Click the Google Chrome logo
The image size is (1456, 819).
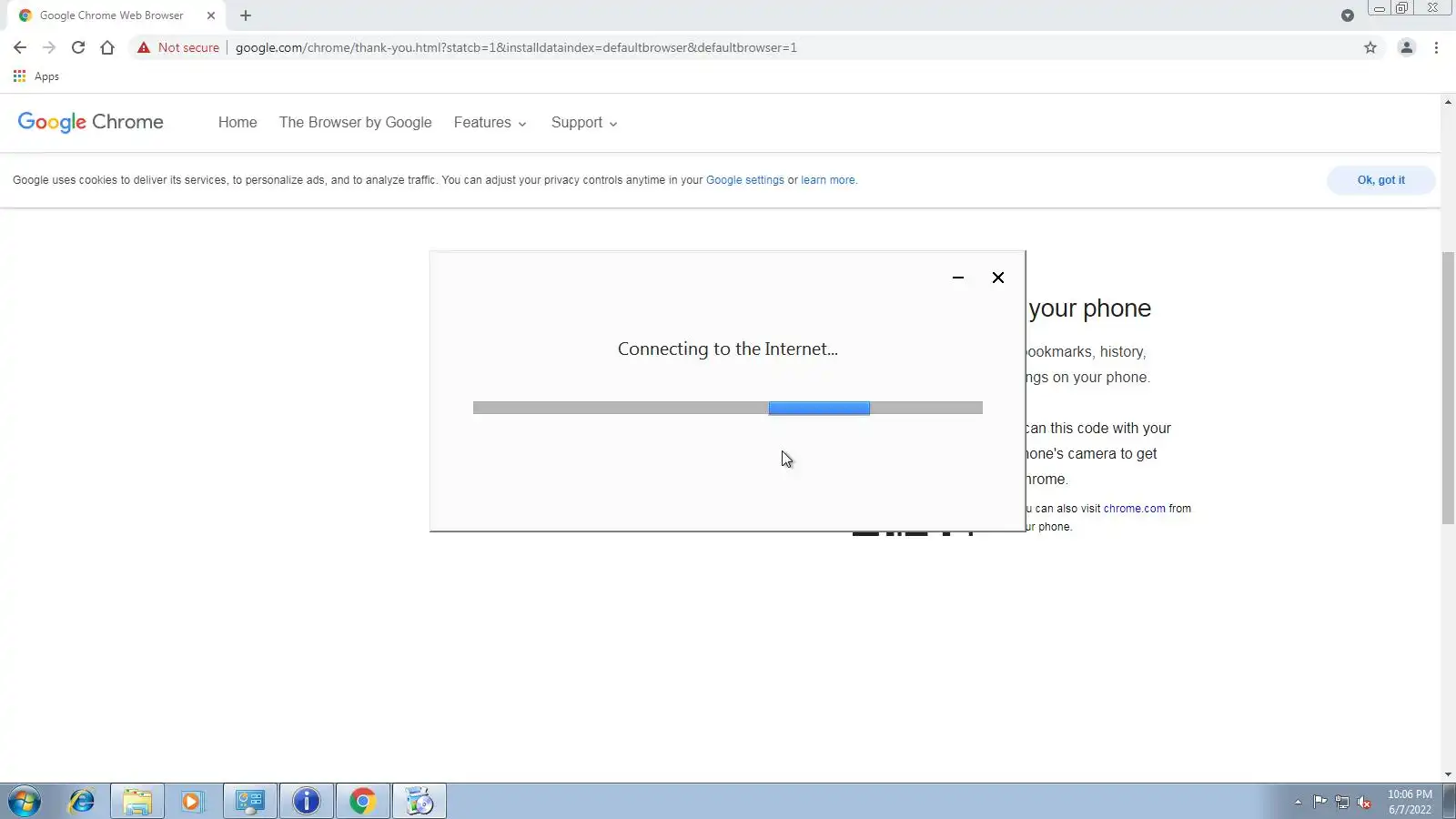pyautogui.click(x=90, y=122)
